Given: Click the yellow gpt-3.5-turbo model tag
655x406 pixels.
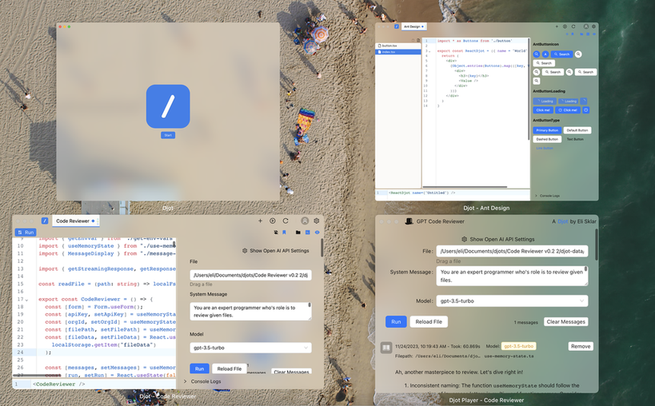Looking at the screenshot, I should coord(518,346).
